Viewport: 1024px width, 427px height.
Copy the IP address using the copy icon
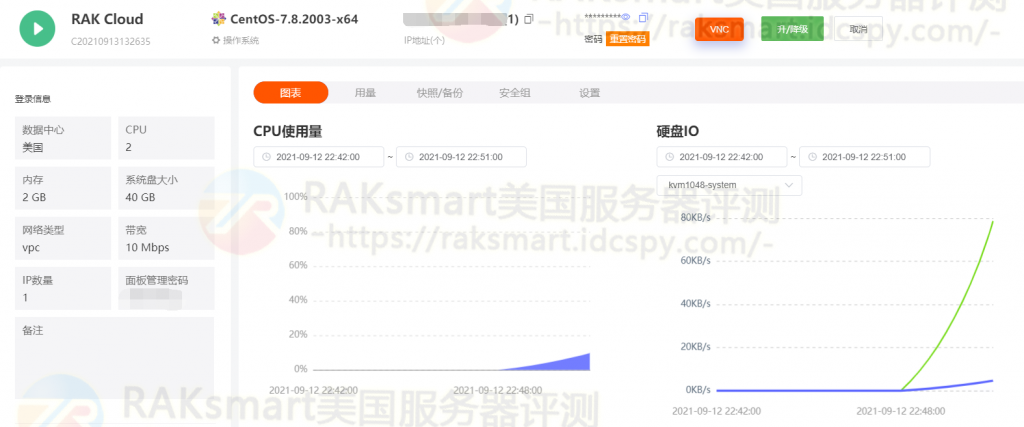pos(529,19)
